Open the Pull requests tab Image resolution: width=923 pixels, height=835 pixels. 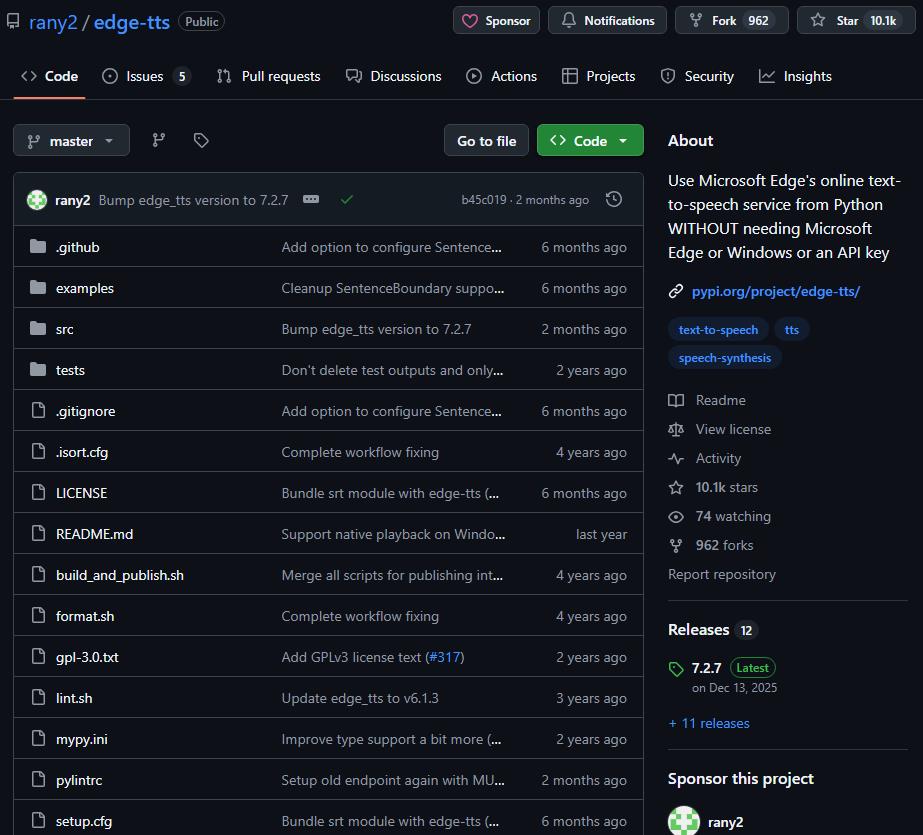tap(268, 76)
